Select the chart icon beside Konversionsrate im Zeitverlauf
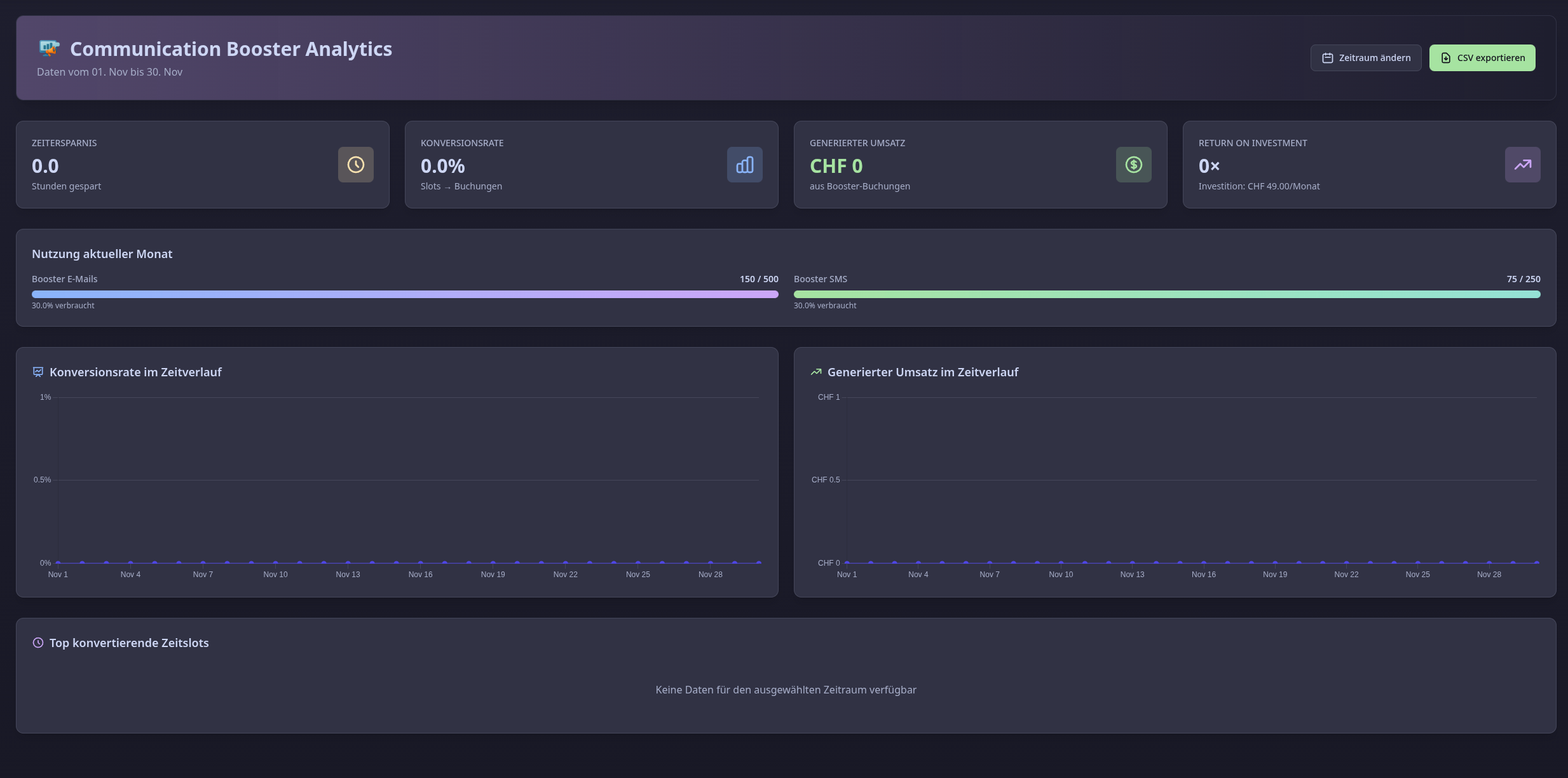The height and width of the screenshot is (778, 1568). [38, 372]
